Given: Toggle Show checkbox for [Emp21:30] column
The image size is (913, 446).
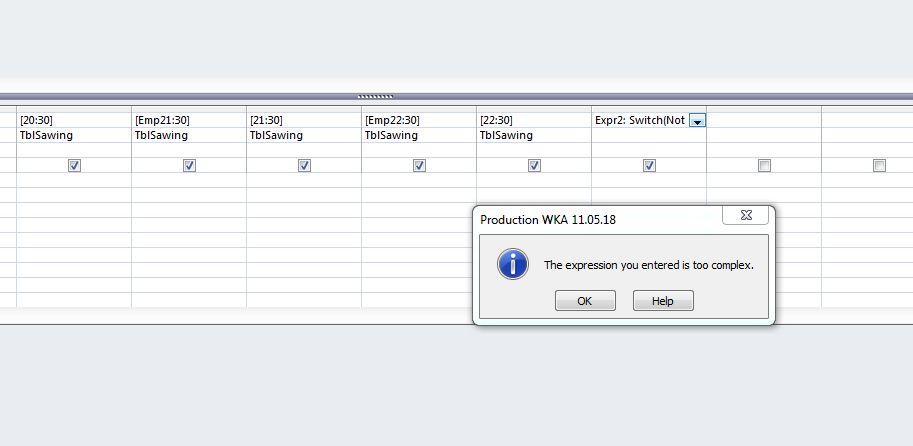Looking at the screenshot, I should (189, 166).
